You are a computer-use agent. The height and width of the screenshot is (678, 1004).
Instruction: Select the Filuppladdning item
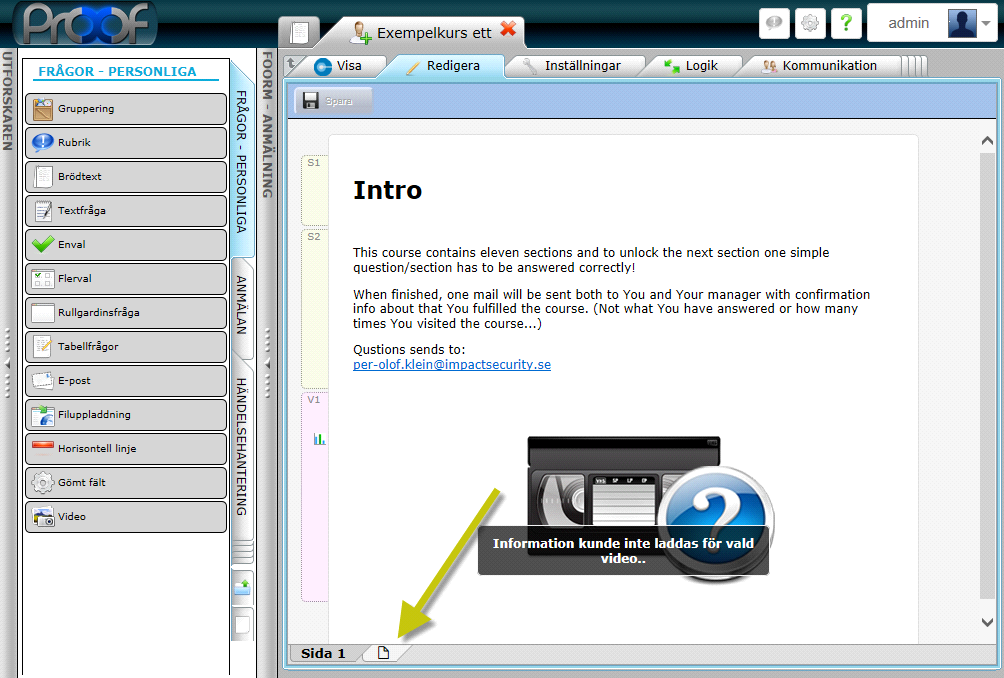pos(126,415)
